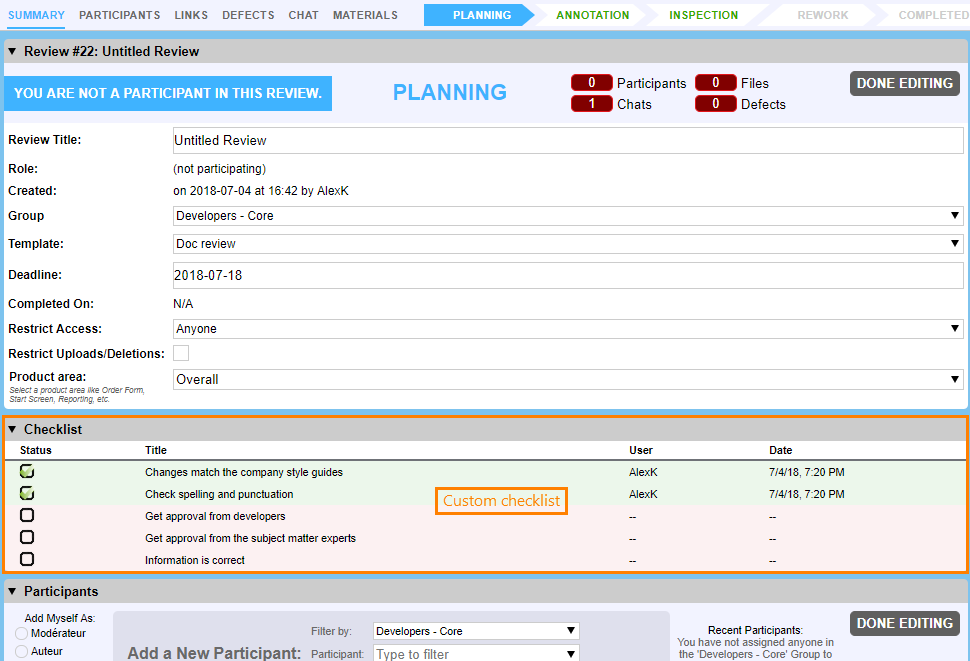This screenshot has height=661, width=970.
Task: Check the 'Information is correct' item
Action: pos(27,560)
